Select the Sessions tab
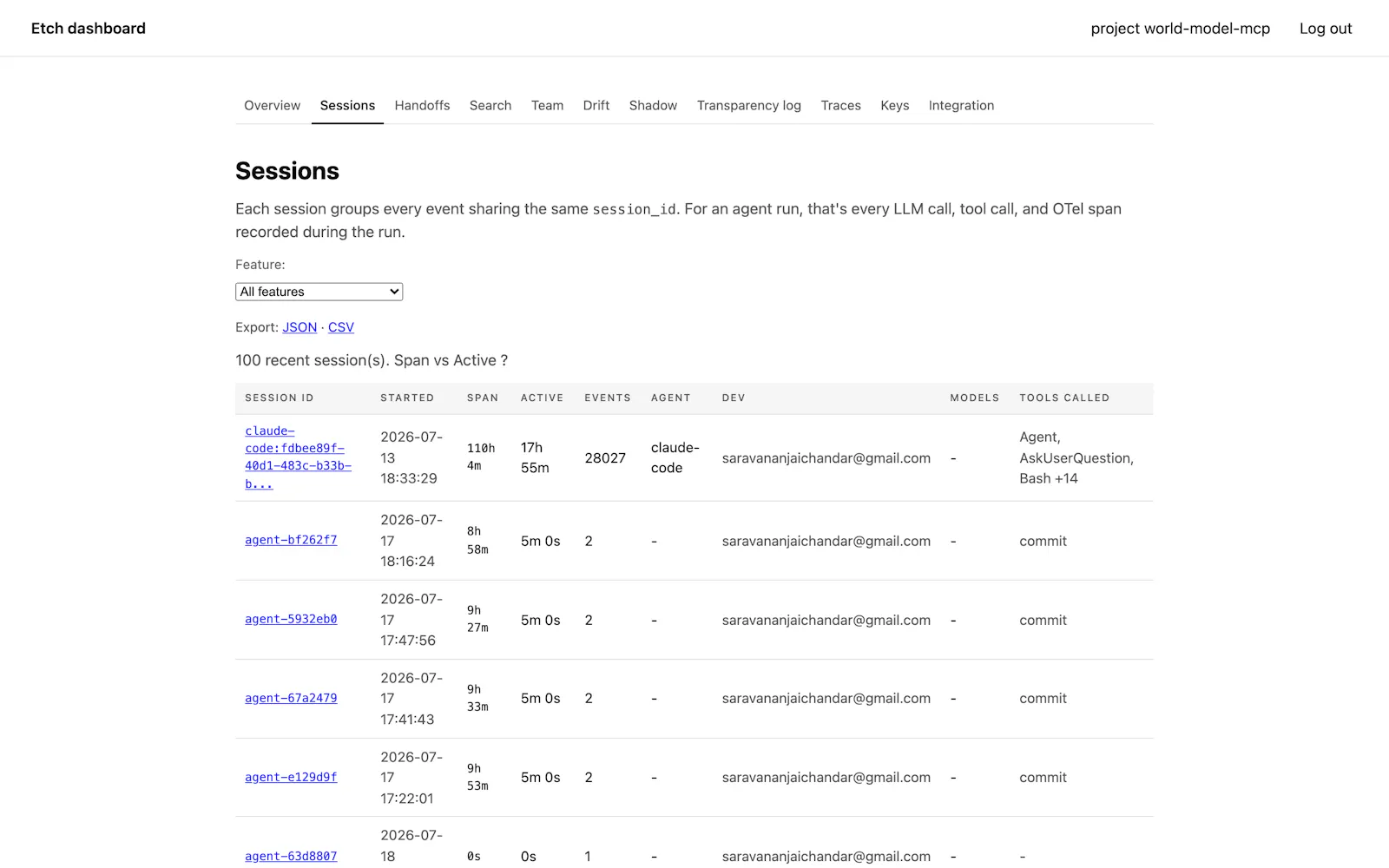1389x868 pixels. (347, 105)
